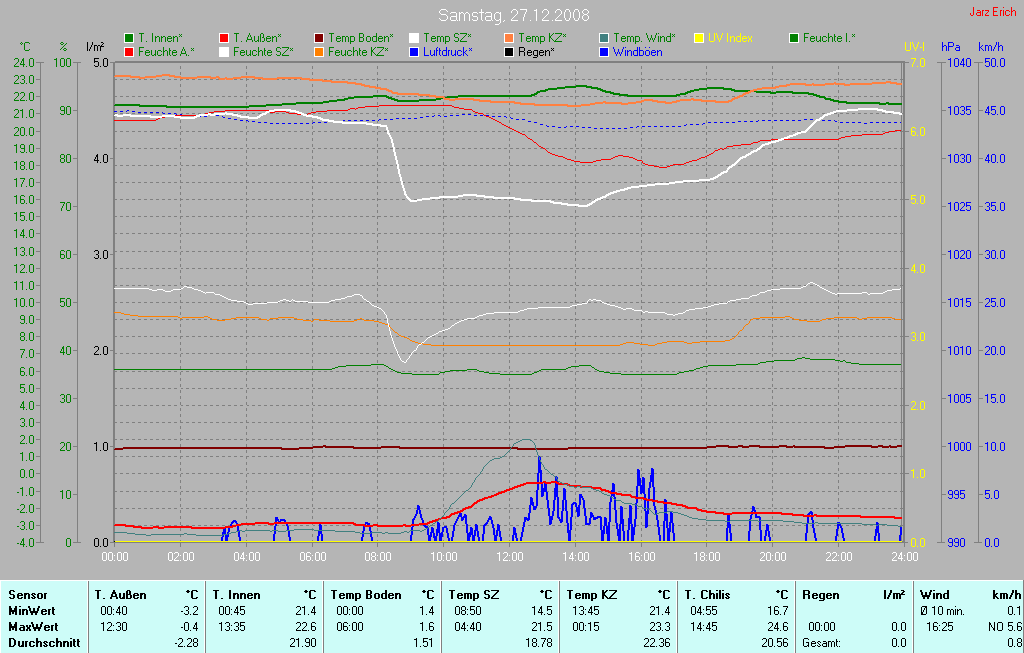Pick the yellow UV Index legend swatch
This screenshot has width=1024, height=653.
699,39
